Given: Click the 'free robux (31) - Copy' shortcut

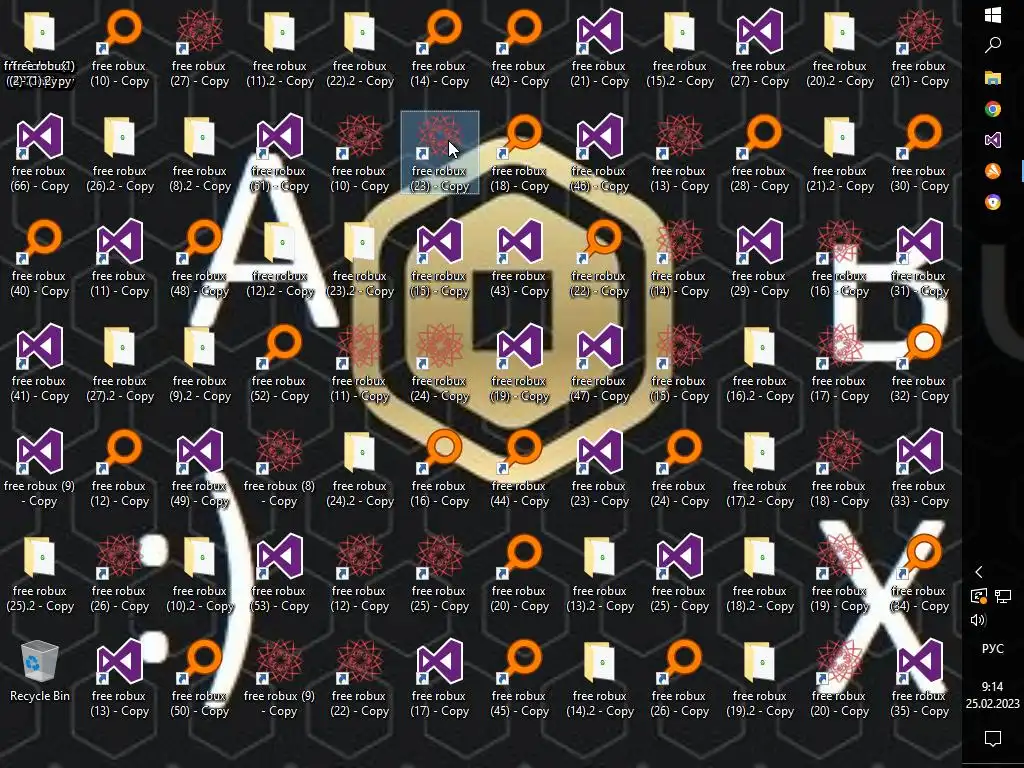Looking at the screenshot, I should click(x=920, y=258).
